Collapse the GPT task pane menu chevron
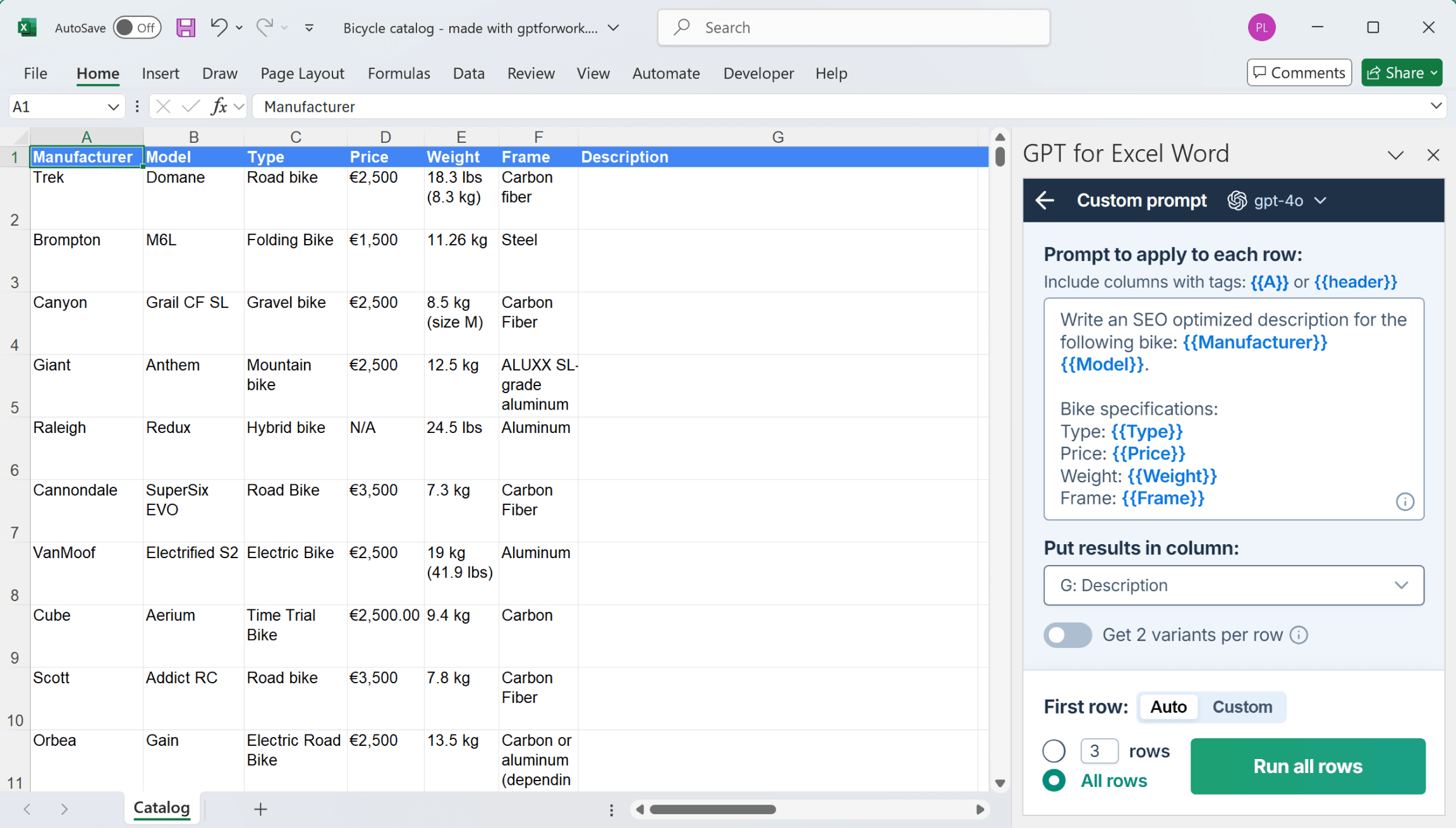 click(1395, 155)
